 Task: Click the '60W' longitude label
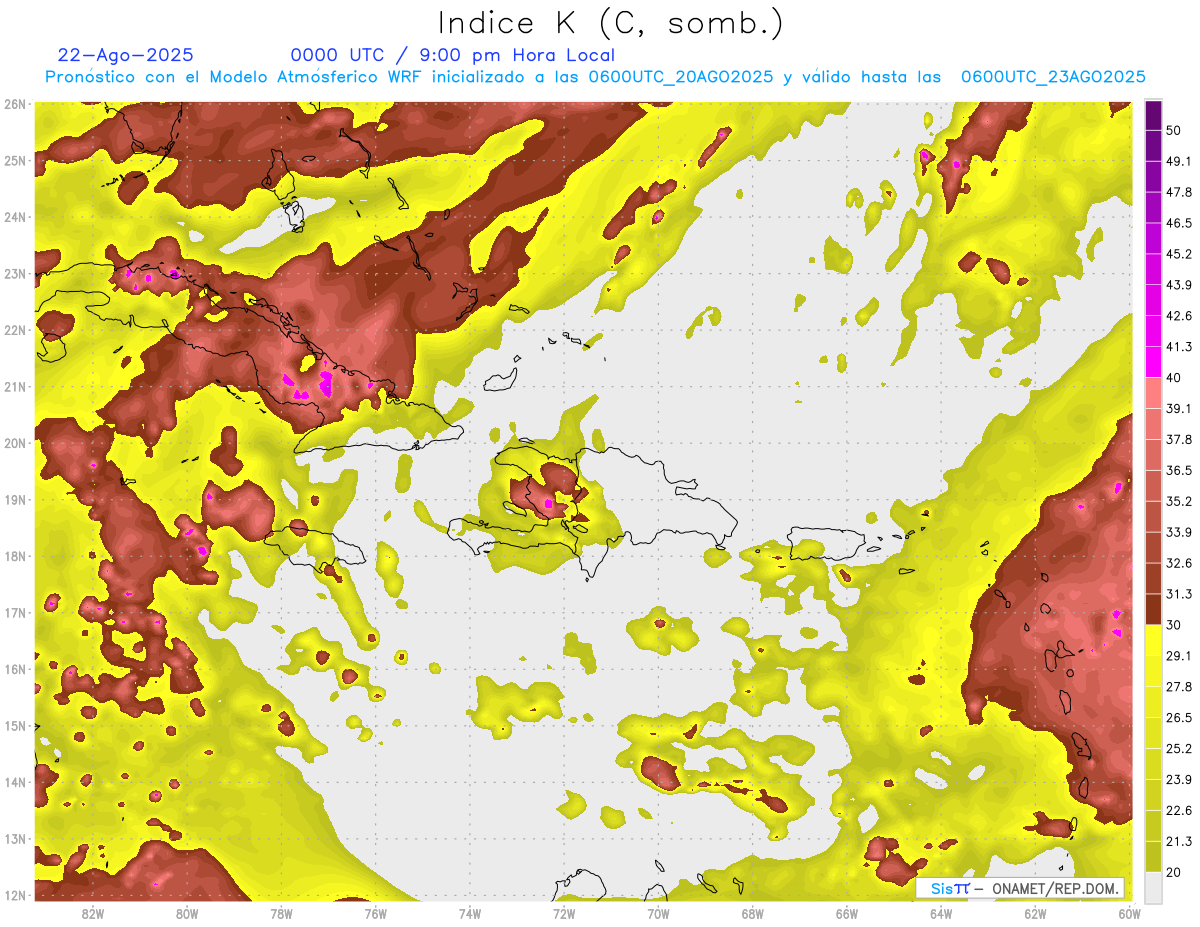point(1129,913)
